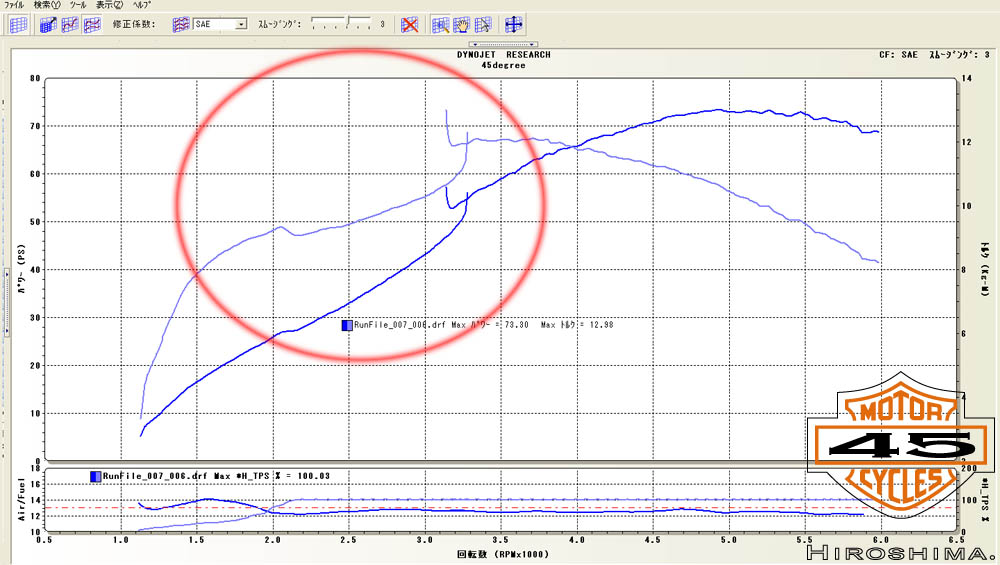The height and width of the screenshot is (565, 1000).
Task: Select the zoom magnifier graph tool
Action: pos(440,24)
